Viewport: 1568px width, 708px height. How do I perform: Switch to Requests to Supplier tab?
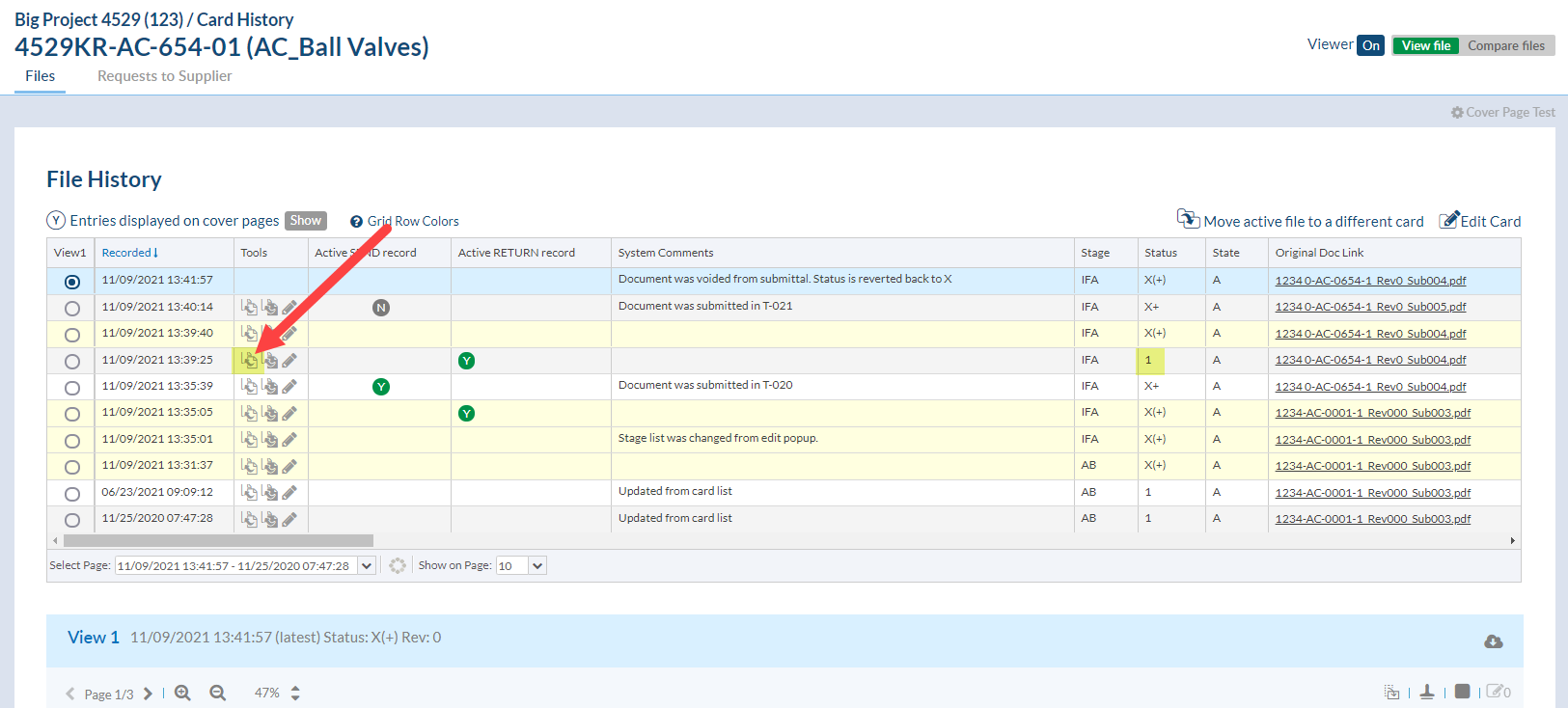point(164,76)
